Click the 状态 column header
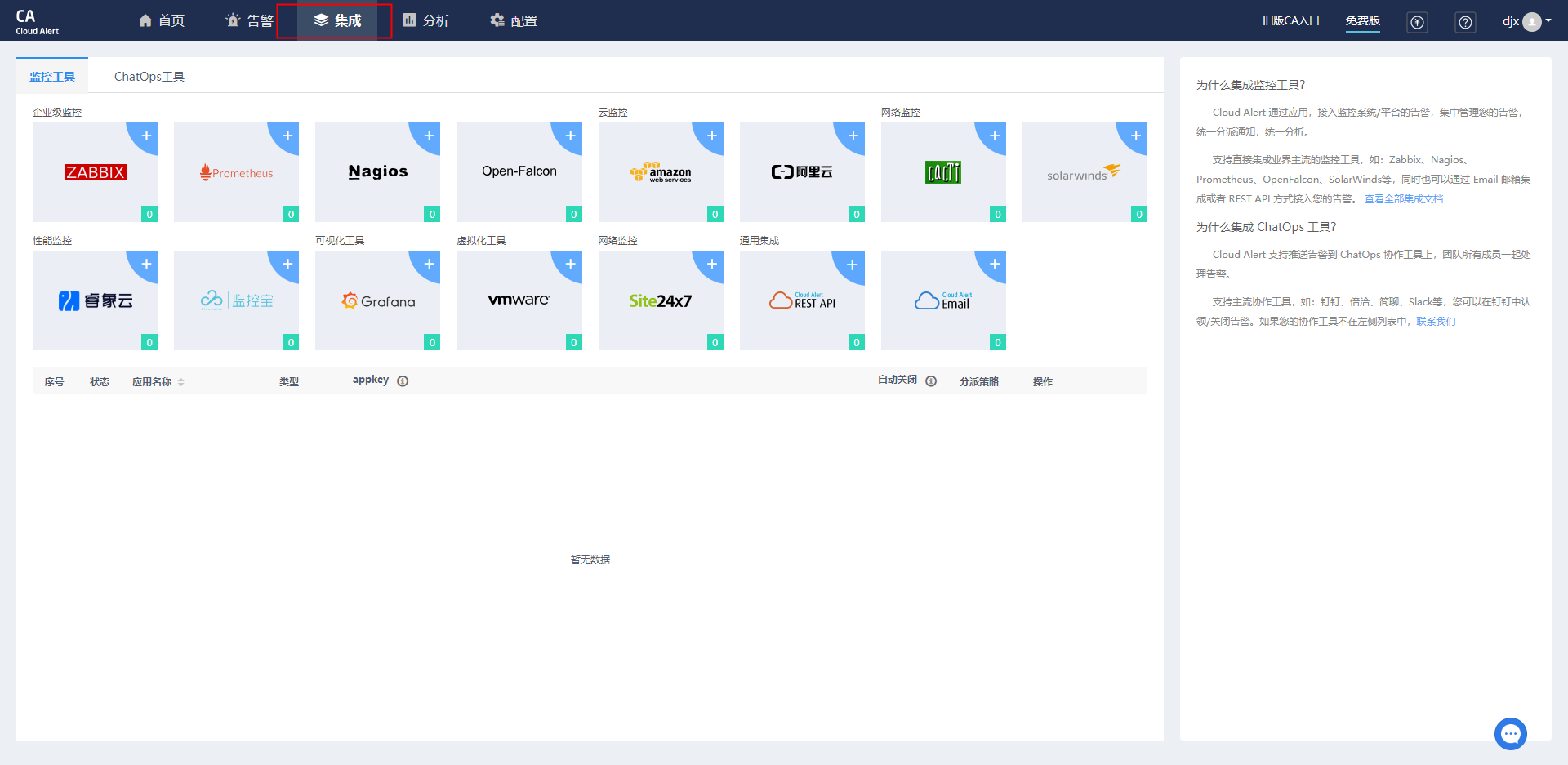 tap(100, 382)
